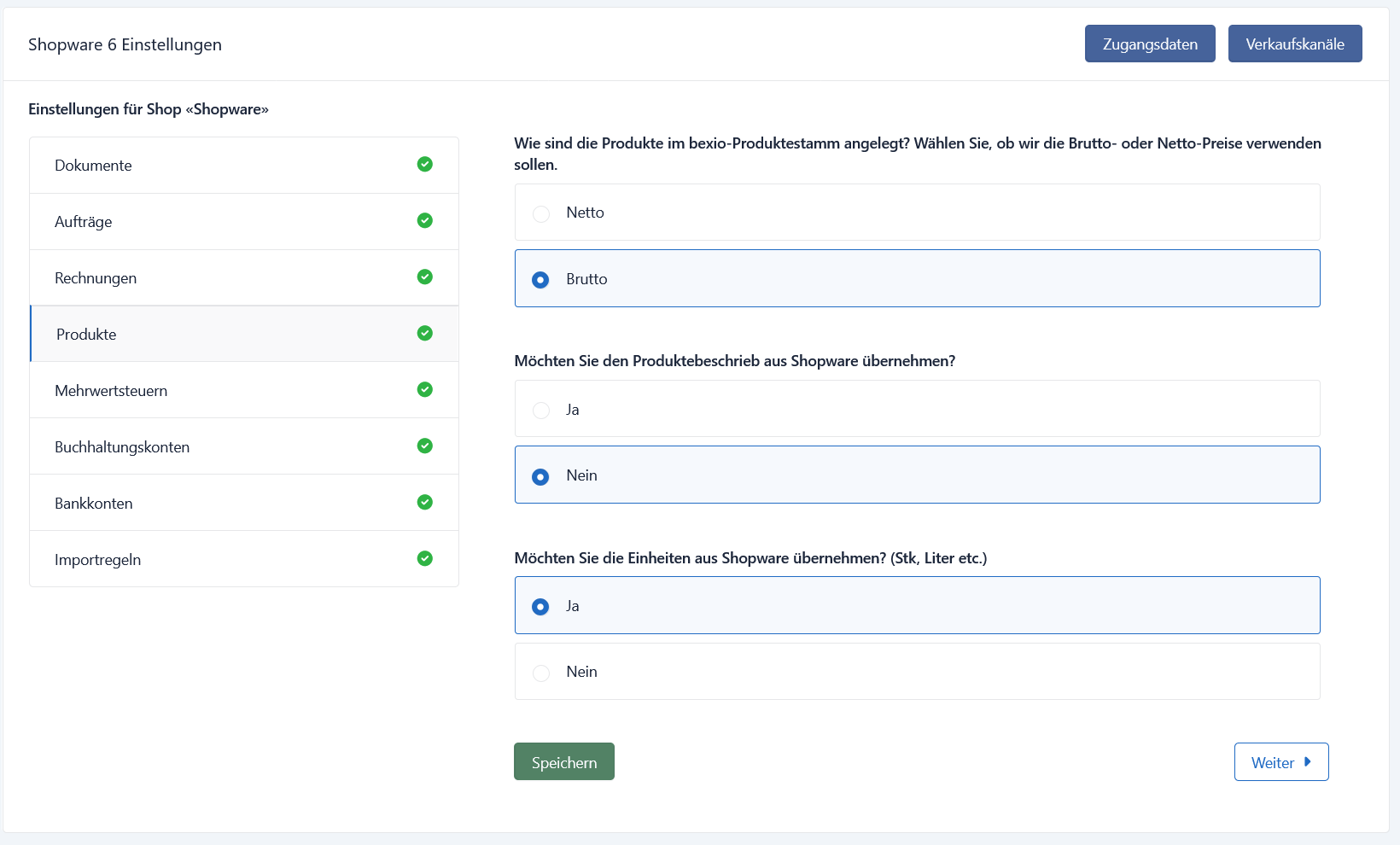Click green checkmark icon beside Aufträge
The image size is (1400, 845).
(x=425, y=220)
